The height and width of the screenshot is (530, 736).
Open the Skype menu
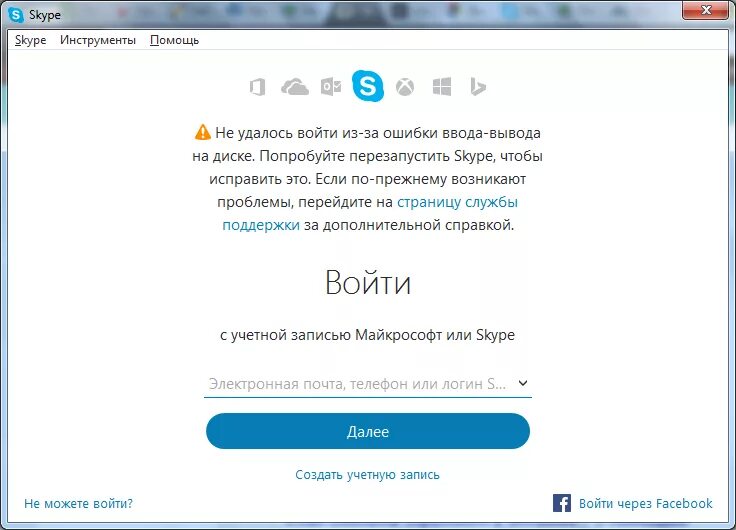point(31,40)
